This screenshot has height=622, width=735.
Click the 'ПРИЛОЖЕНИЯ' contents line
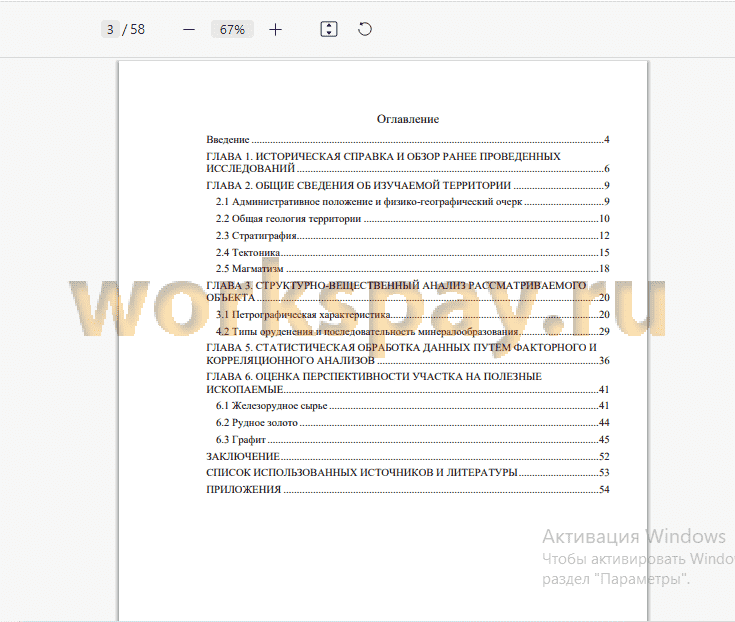[408, 490]
